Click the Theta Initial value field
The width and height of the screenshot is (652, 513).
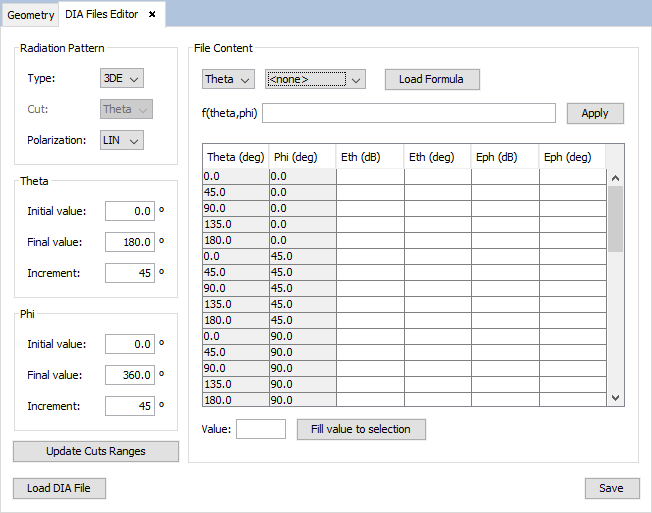[x=130, y=211]
